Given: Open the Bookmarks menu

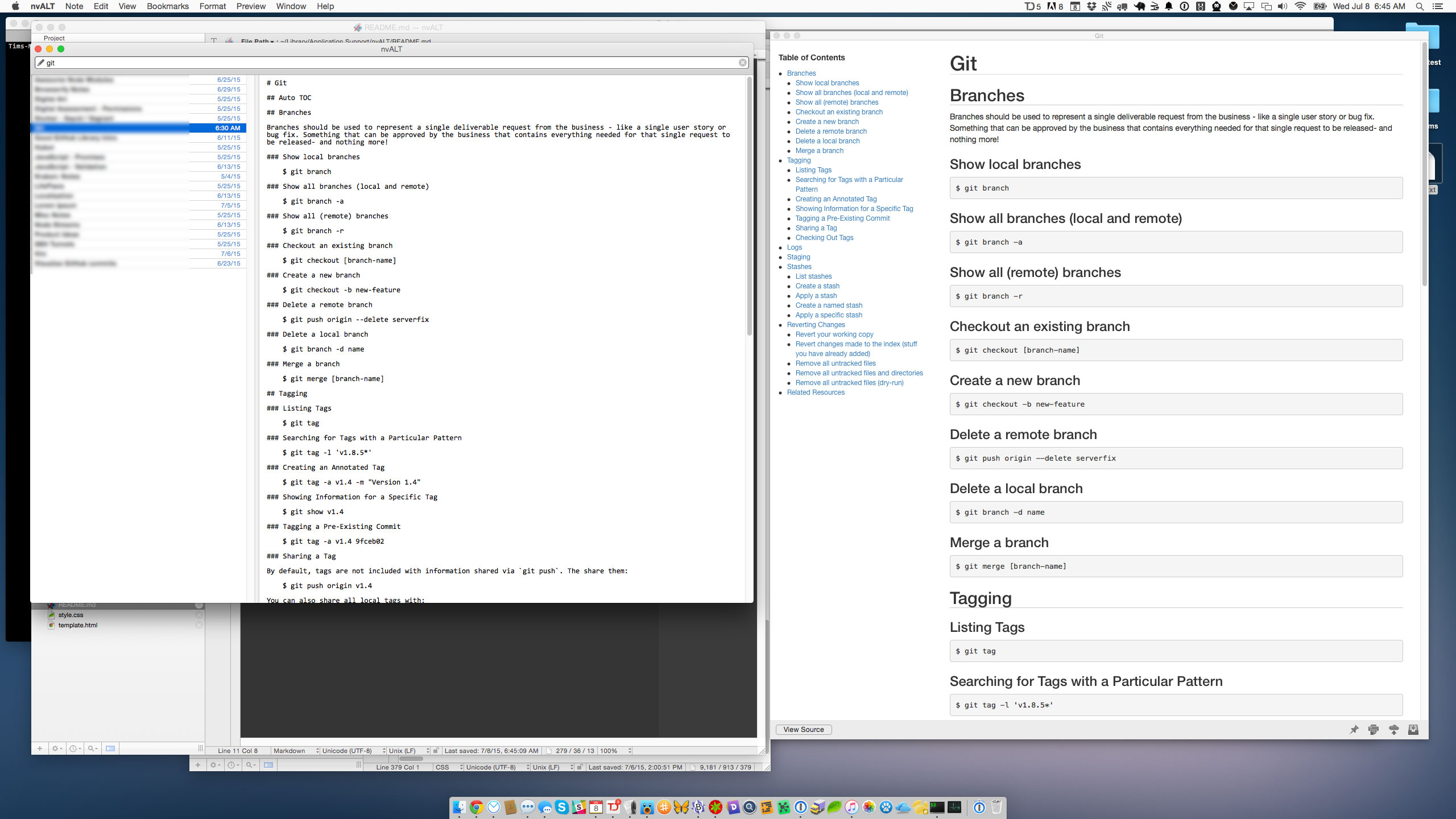Looking at the screenshot, I should tap(167, 6).
